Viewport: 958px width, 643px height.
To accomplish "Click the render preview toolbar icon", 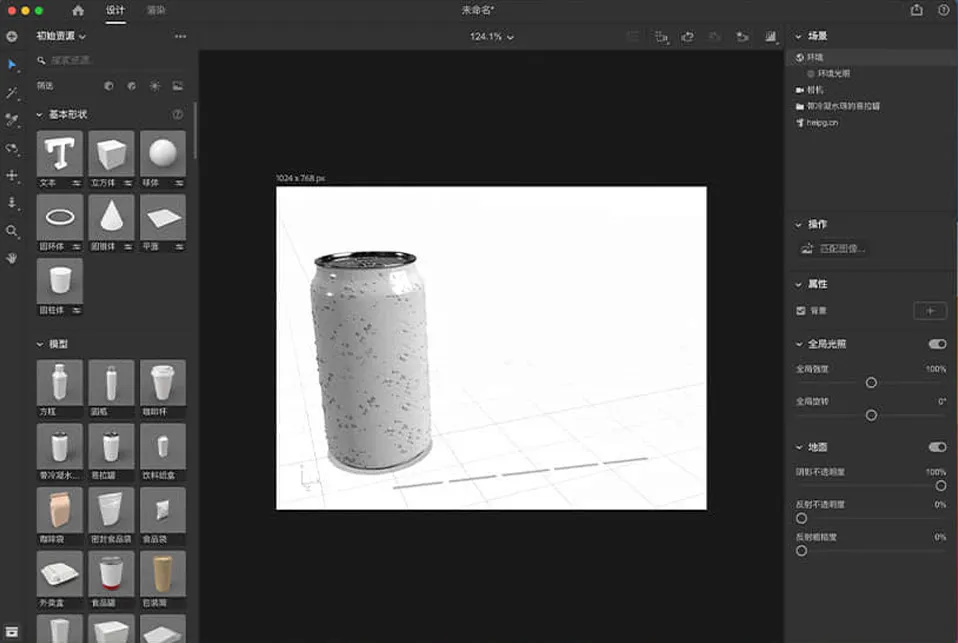I will pos(771,37).
